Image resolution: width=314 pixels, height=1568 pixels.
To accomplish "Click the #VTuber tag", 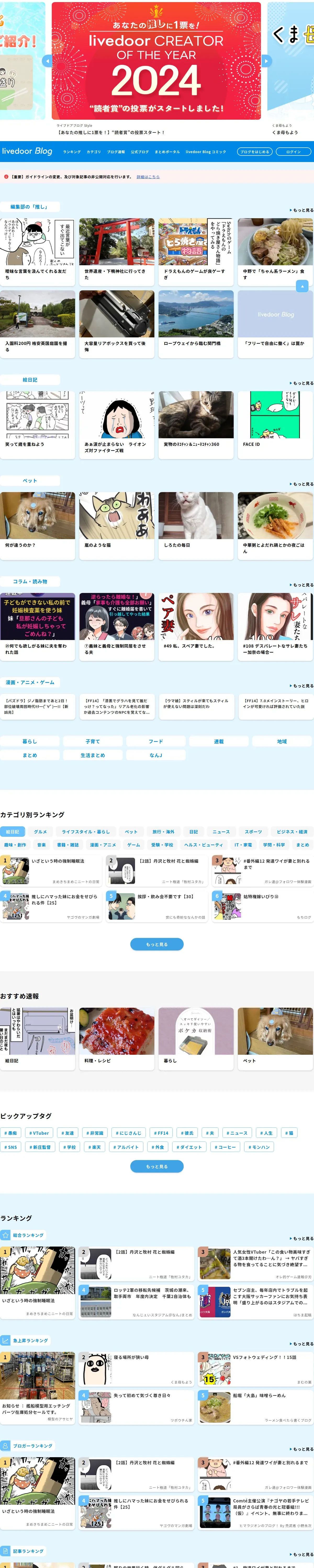I will click(39, 1133).
